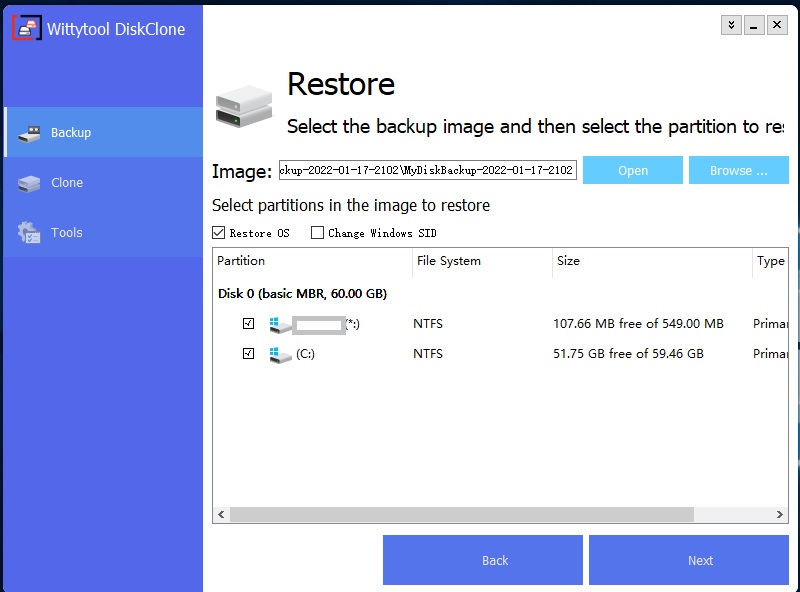Enable the Change Windows SID checkbox
Image resolution: width=800 pixels, height=592 pixels.
(317, 233)
